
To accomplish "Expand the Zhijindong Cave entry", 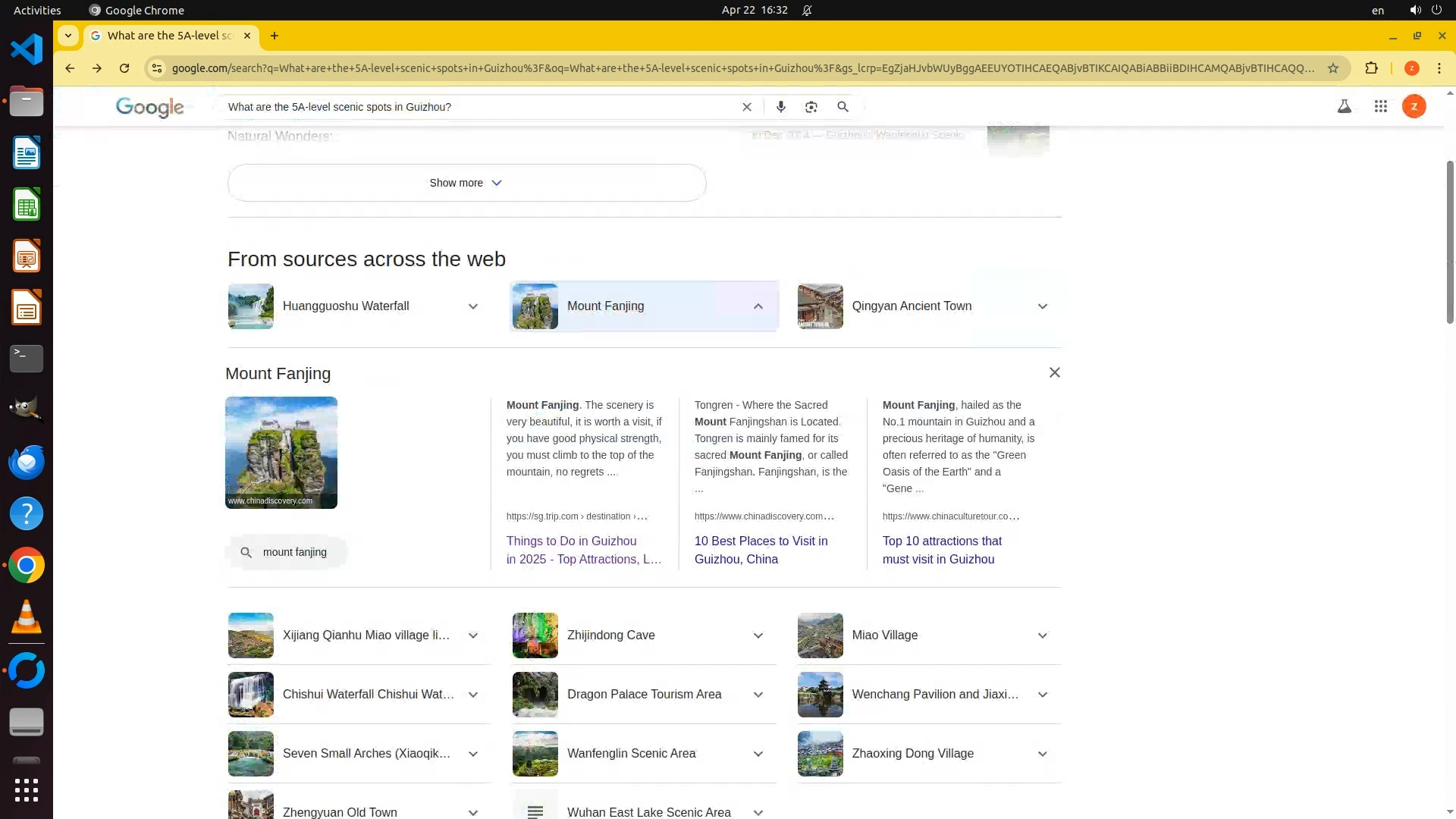I will [758, 635].
